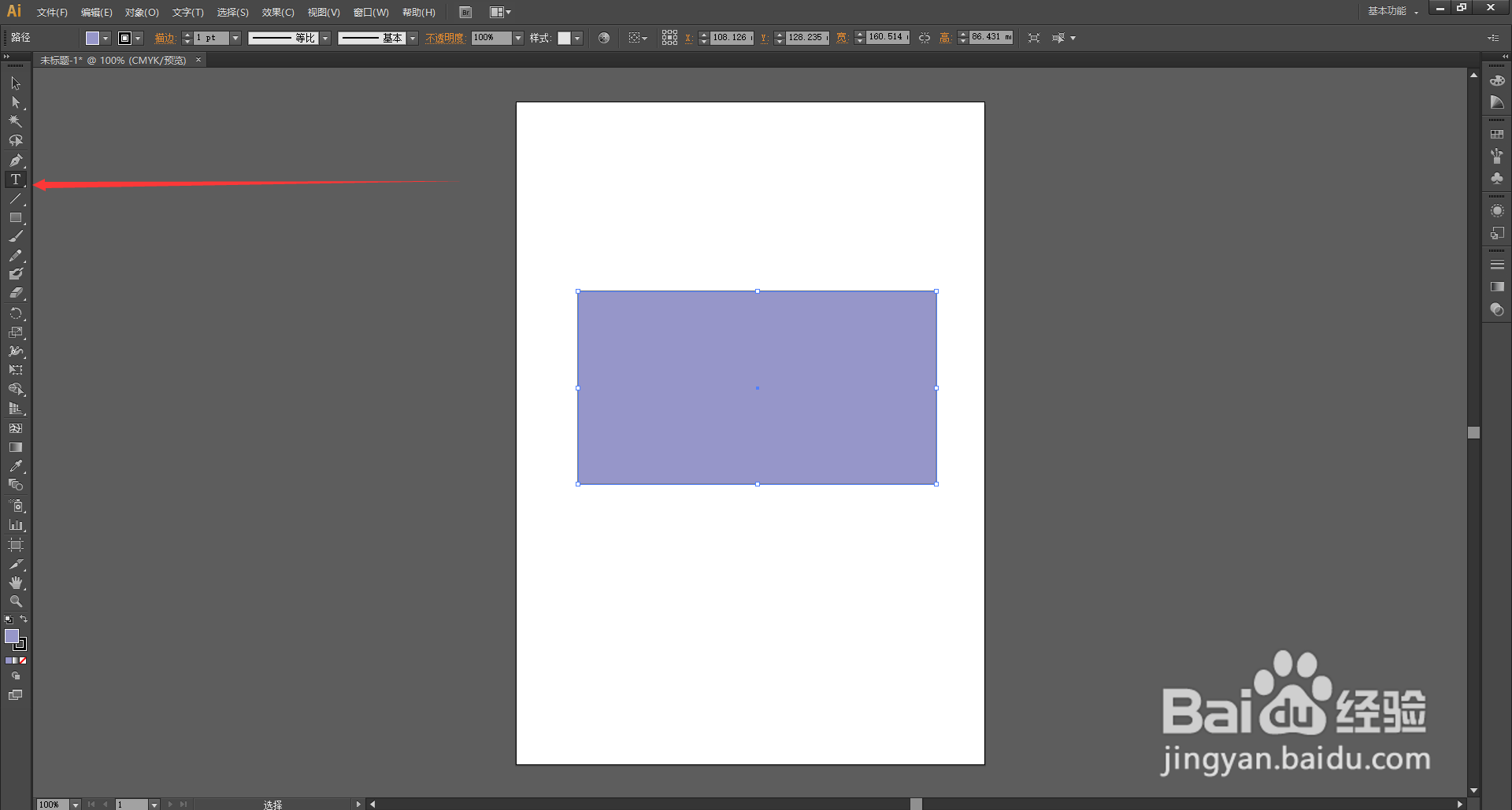Select the Gradient tool
1512x810 pixels.
tap(16, 447)
